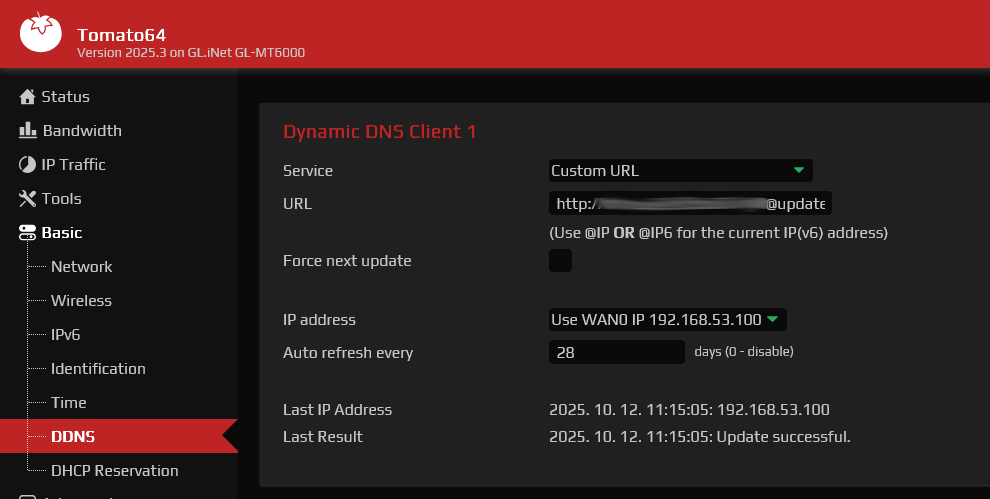
Task: Select IPv6 in the sidebar
Action: point(66,335)
